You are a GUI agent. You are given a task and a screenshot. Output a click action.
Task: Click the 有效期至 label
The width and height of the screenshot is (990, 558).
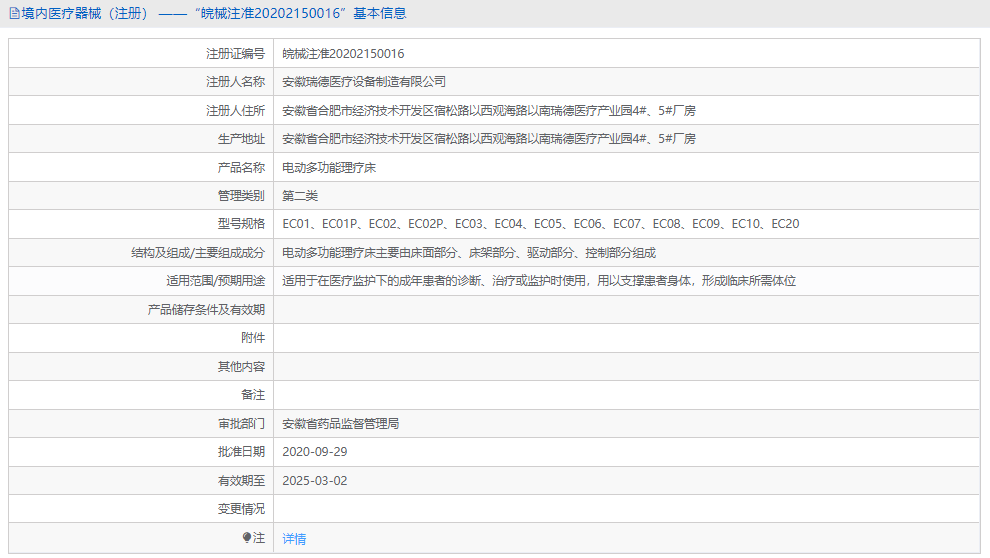[241, 480]
